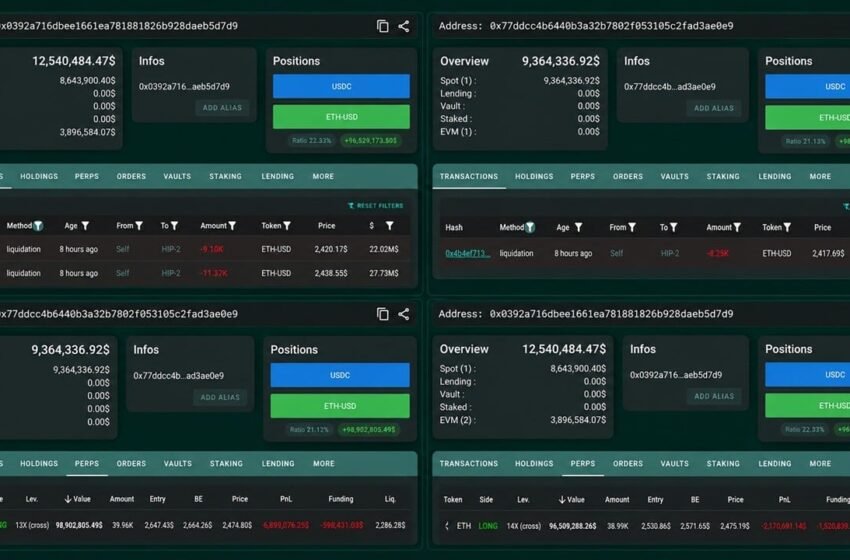
Task: Open the $ column filter icon beside Price
Action: 389,226
